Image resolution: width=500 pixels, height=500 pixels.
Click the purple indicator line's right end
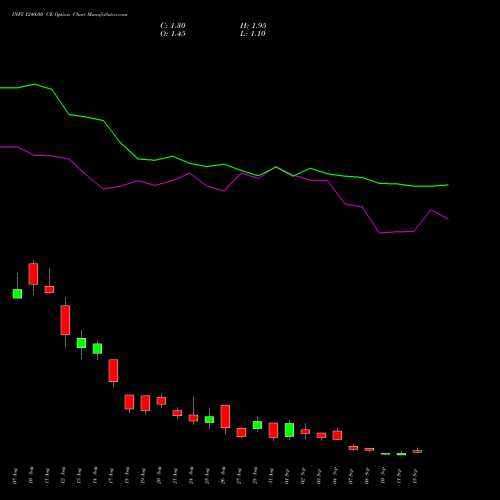coord(448,219)
